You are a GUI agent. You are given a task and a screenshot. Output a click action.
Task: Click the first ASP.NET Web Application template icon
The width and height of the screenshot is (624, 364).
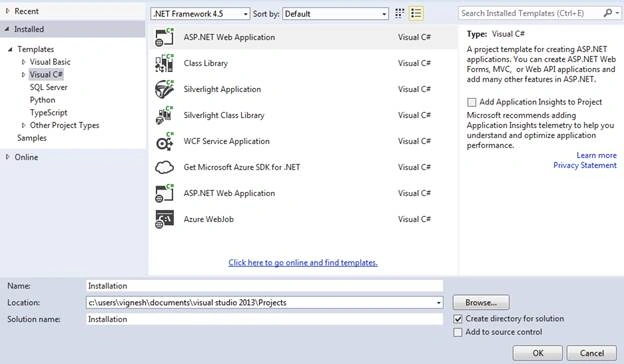click(x=164, y=37)
